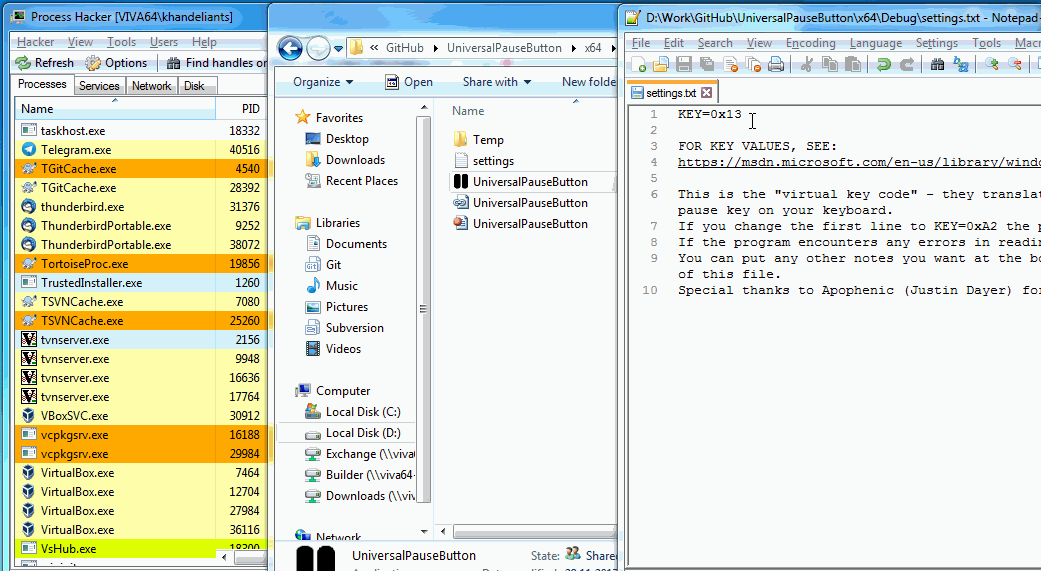1041x571 pixels.
Task: Select Subversion library in navigation pane
Action: (355, 328)
